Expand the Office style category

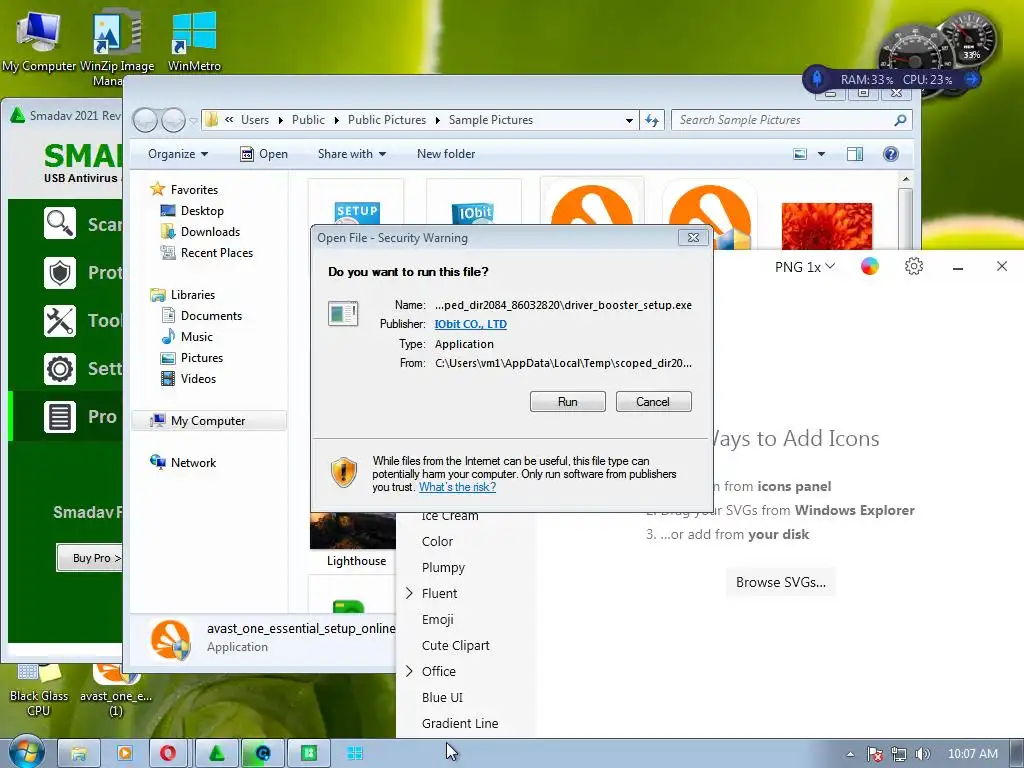(409, 671)
